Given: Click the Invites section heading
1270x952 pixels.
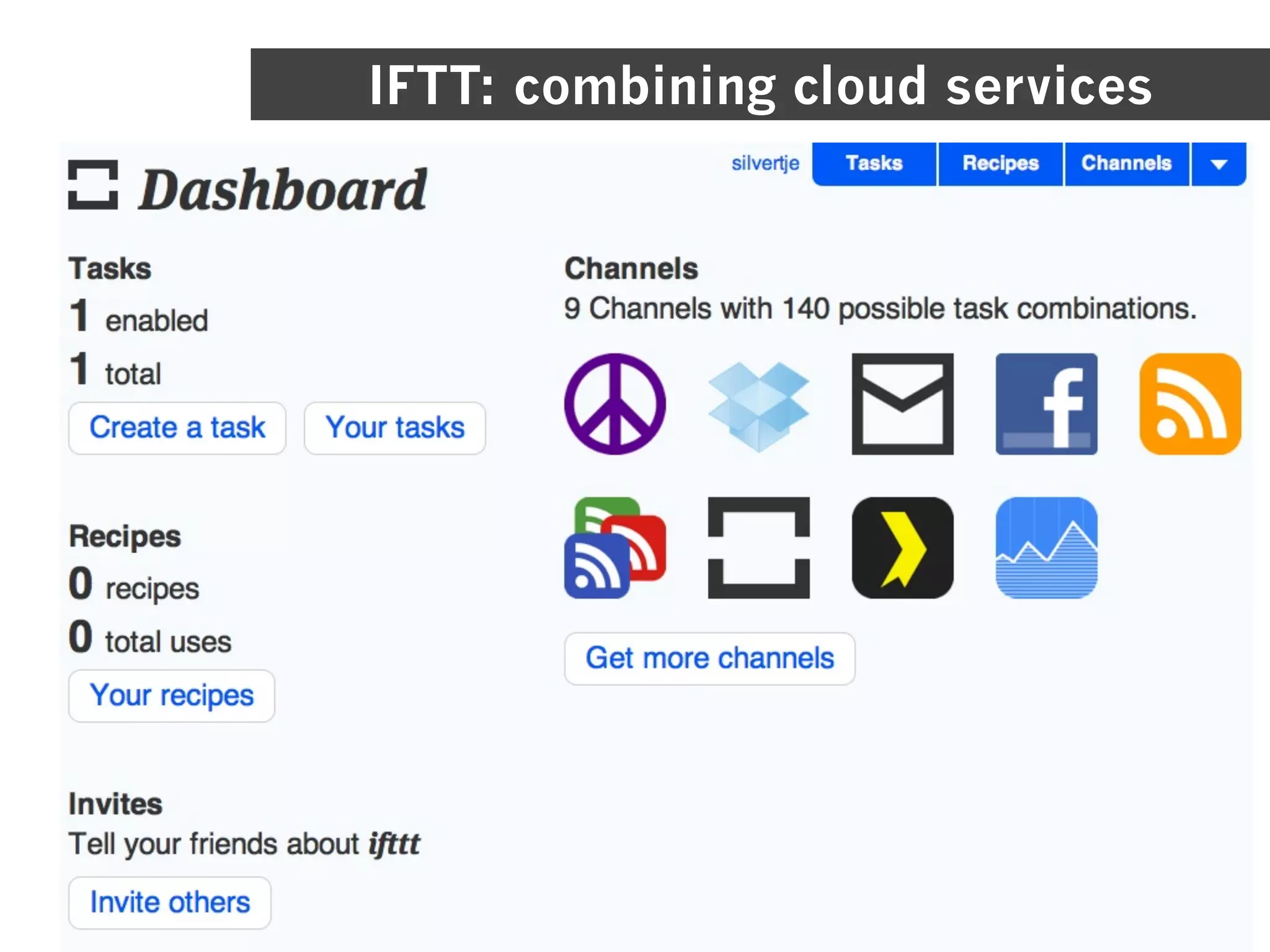Looking at the screenshot, I should tap(115, 804).
